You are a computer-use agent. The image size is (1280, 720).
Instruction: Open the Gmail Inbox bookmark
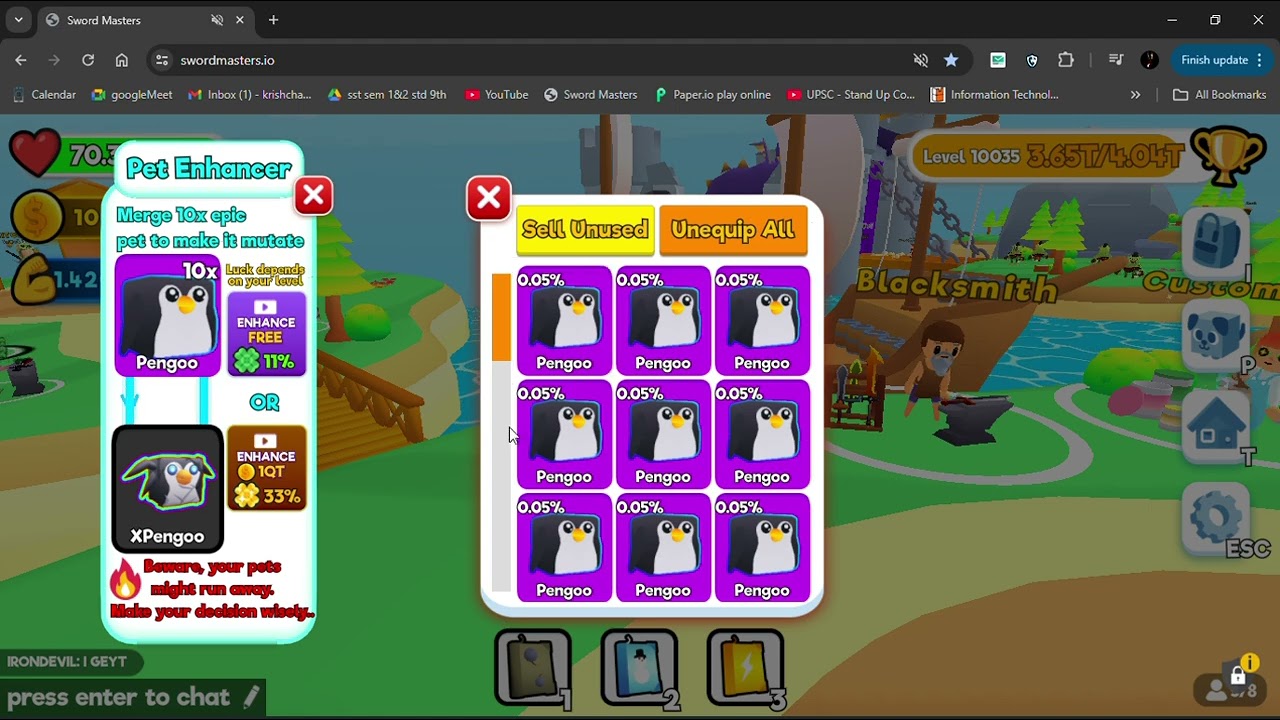pyautogui.click(x=250, y=95)
